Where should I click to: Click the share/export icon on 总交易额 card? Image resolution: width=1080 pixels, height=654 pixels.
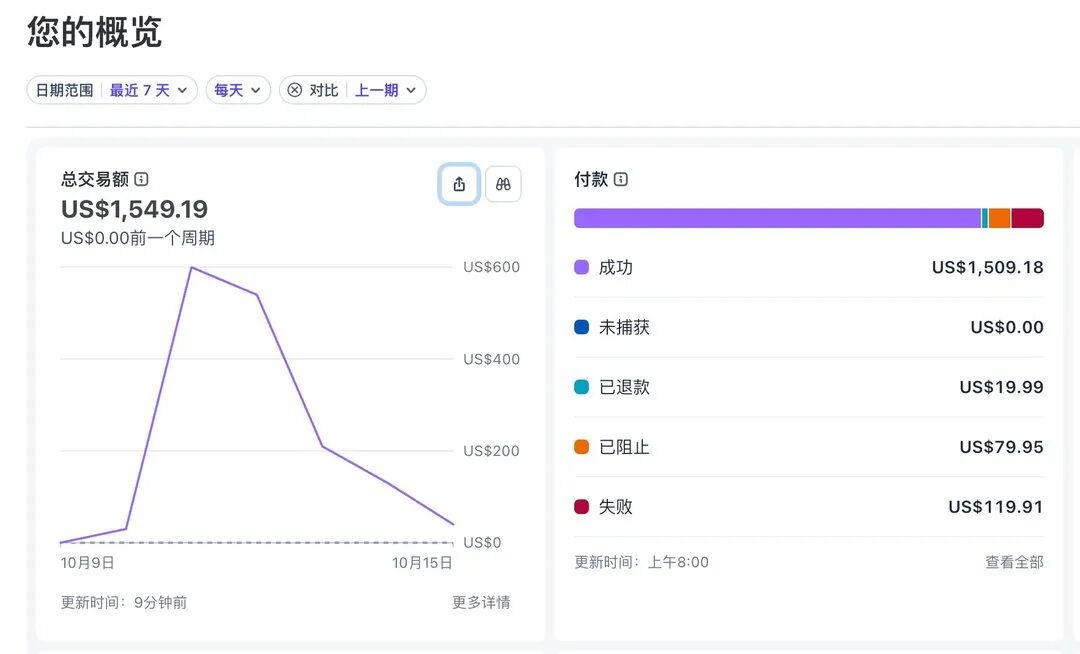point(459,184)
